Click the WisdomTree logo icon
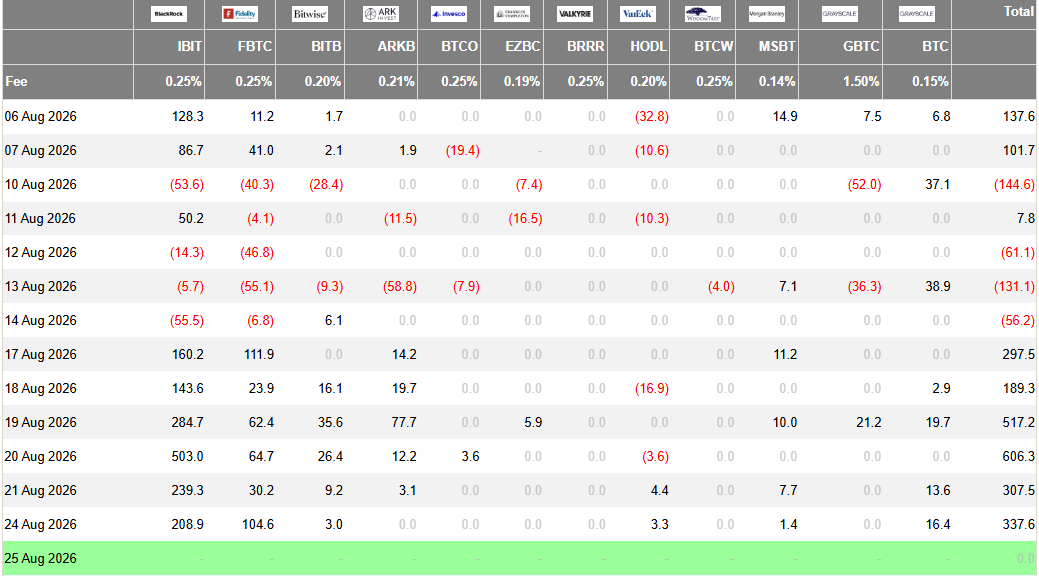1039x576 pixels. tap(702, 14)
